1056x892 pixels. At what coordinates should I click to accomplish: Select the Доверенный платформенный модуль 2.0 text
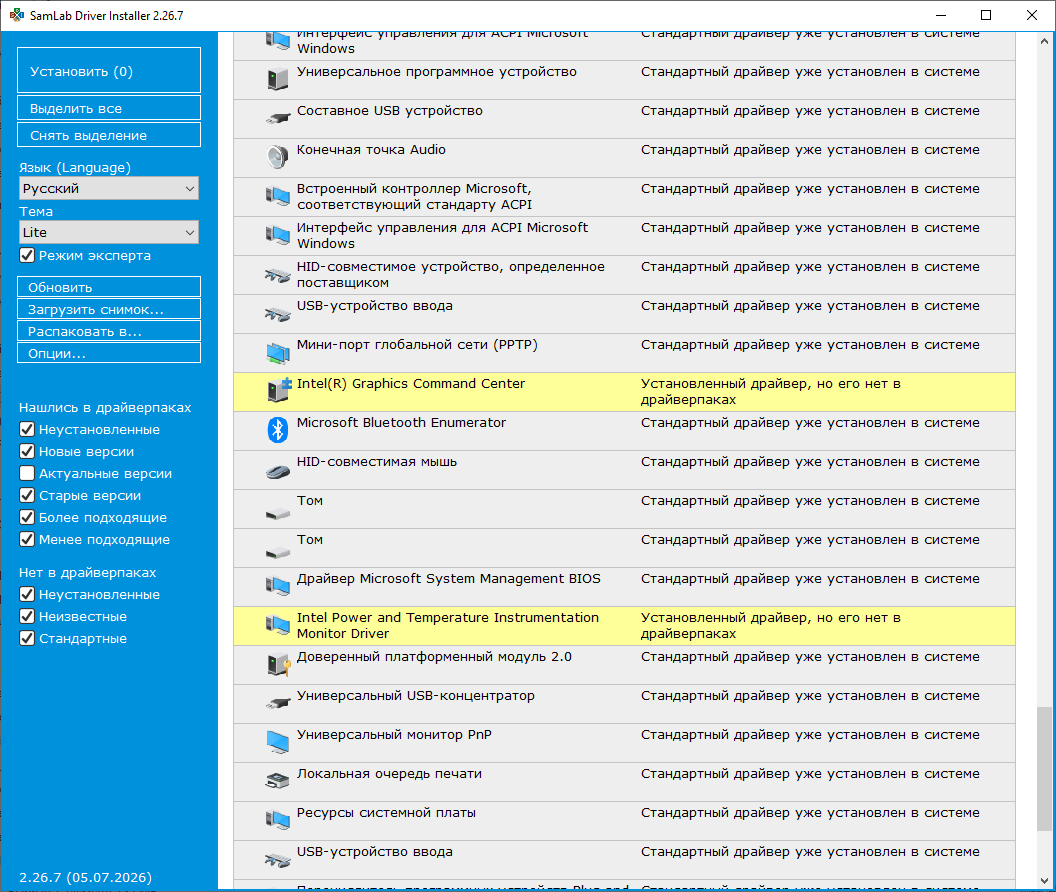pyautogui.click(x=434, y=656)
